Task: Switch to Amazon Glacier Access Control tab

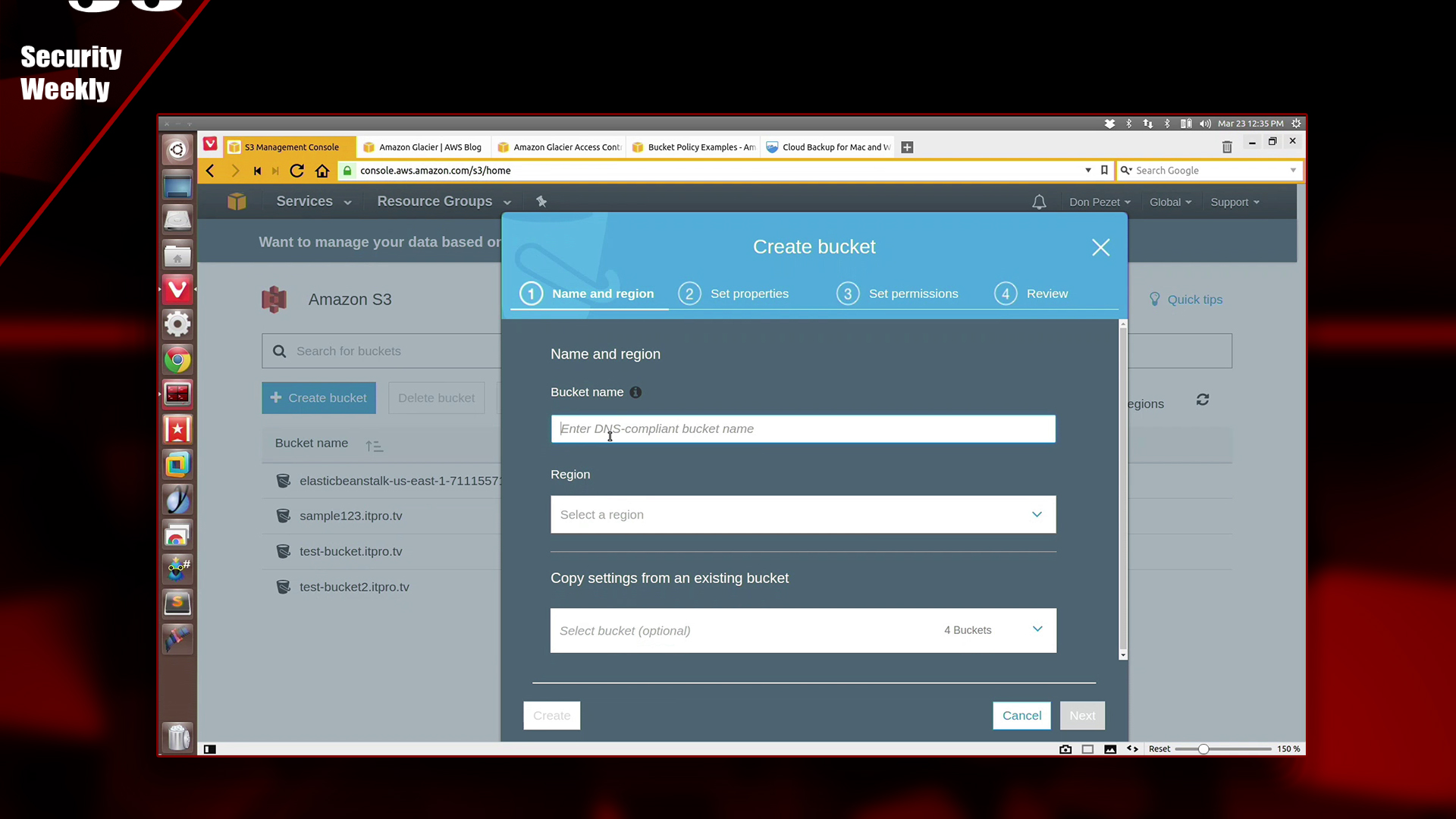Action: pyautogui.click(x=559, y=147)
